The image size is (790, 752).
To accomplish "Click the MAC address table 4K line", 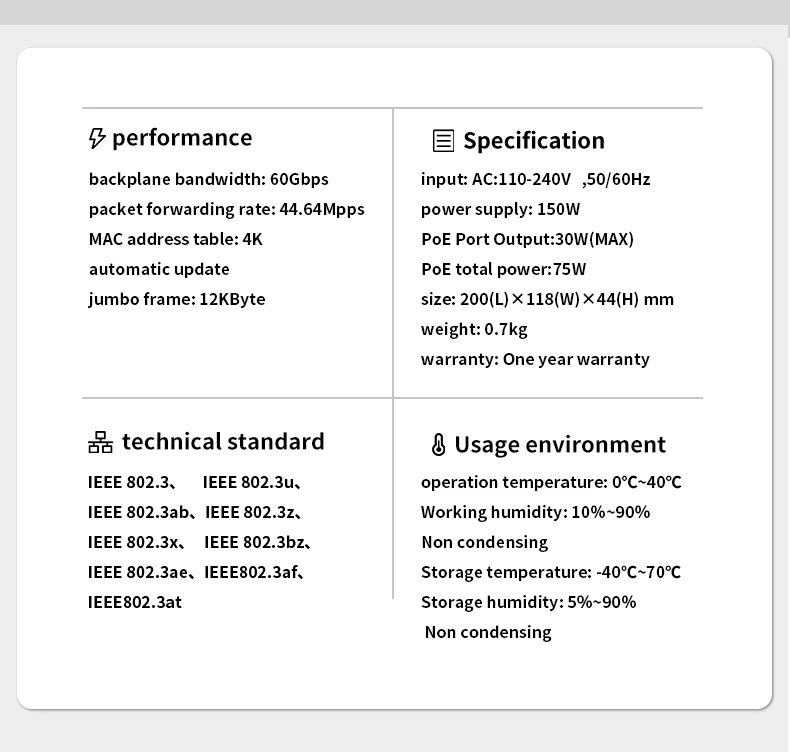I will click(175, 240).
